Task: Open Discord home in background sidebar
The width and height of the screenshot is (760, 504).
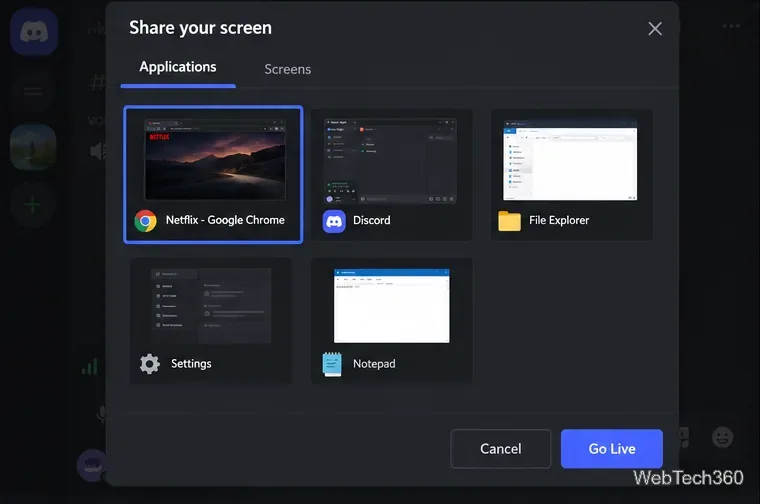Action: tap(33, 32)
